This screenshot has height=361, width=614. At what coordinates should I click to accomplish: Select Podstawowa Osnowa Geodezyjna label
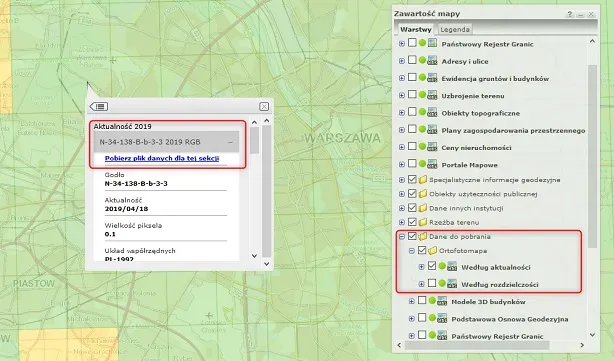(509, 319)
